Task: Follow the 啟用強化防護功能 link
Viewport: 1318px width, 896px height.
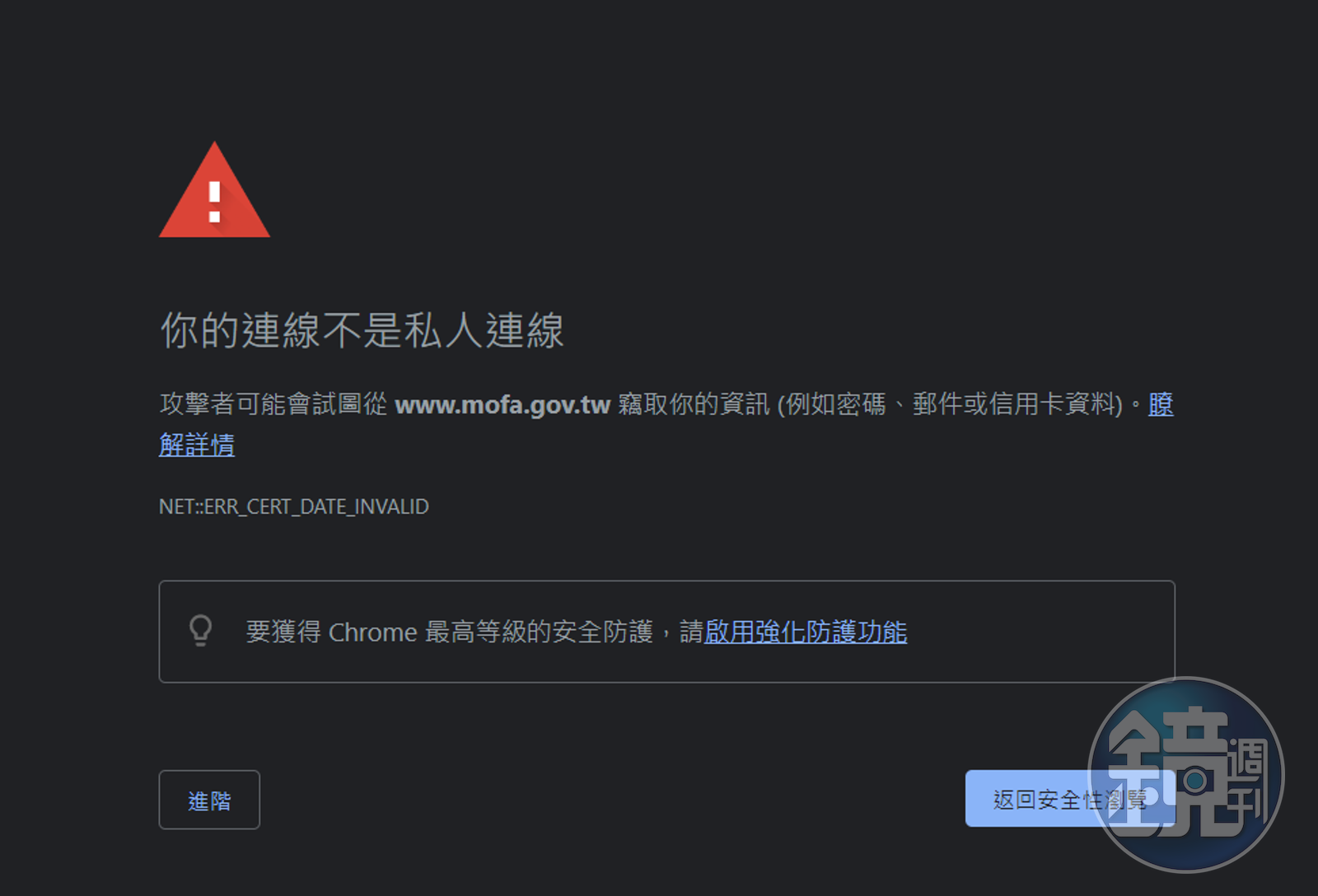Action: pos(806,632)
